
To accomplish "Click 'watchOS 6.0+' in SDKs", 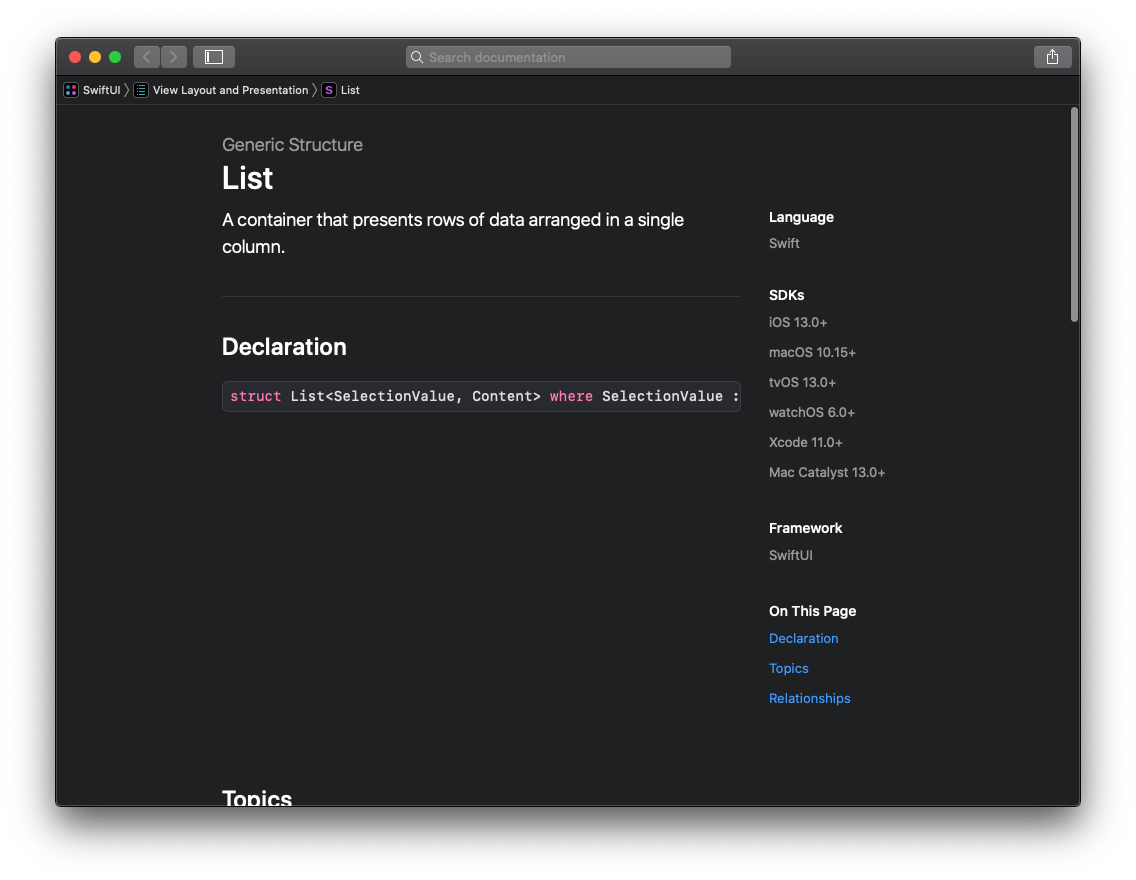I will pos(811,412).
